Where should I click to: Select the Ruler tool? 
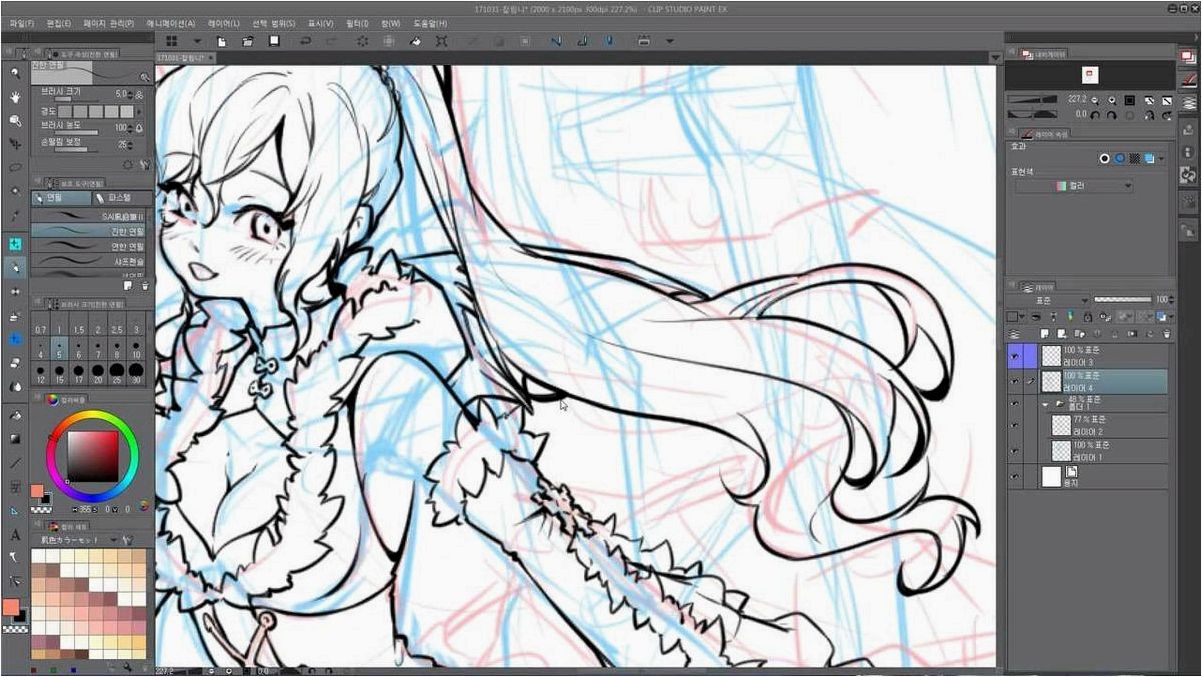click(x=15, y=510)
